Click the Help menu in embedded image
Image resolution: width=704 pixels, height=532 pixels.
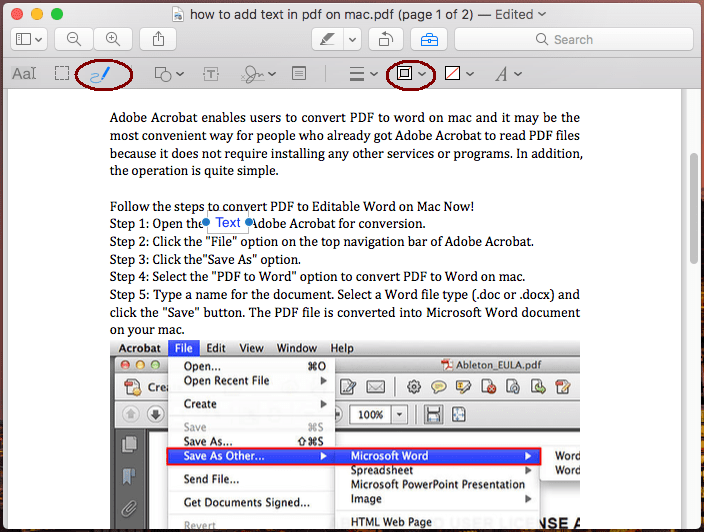pyautogui.click(x=342, y=348)
